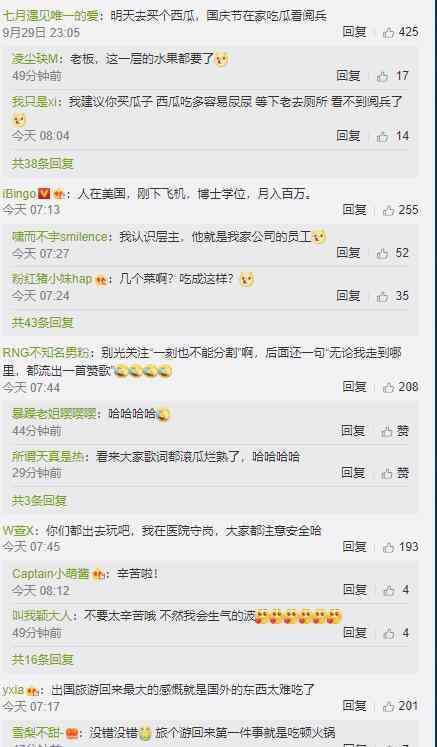Open the Captain小萌酱 username link
Viewport: 437px width, 747px height.
[x=51, y=574]
